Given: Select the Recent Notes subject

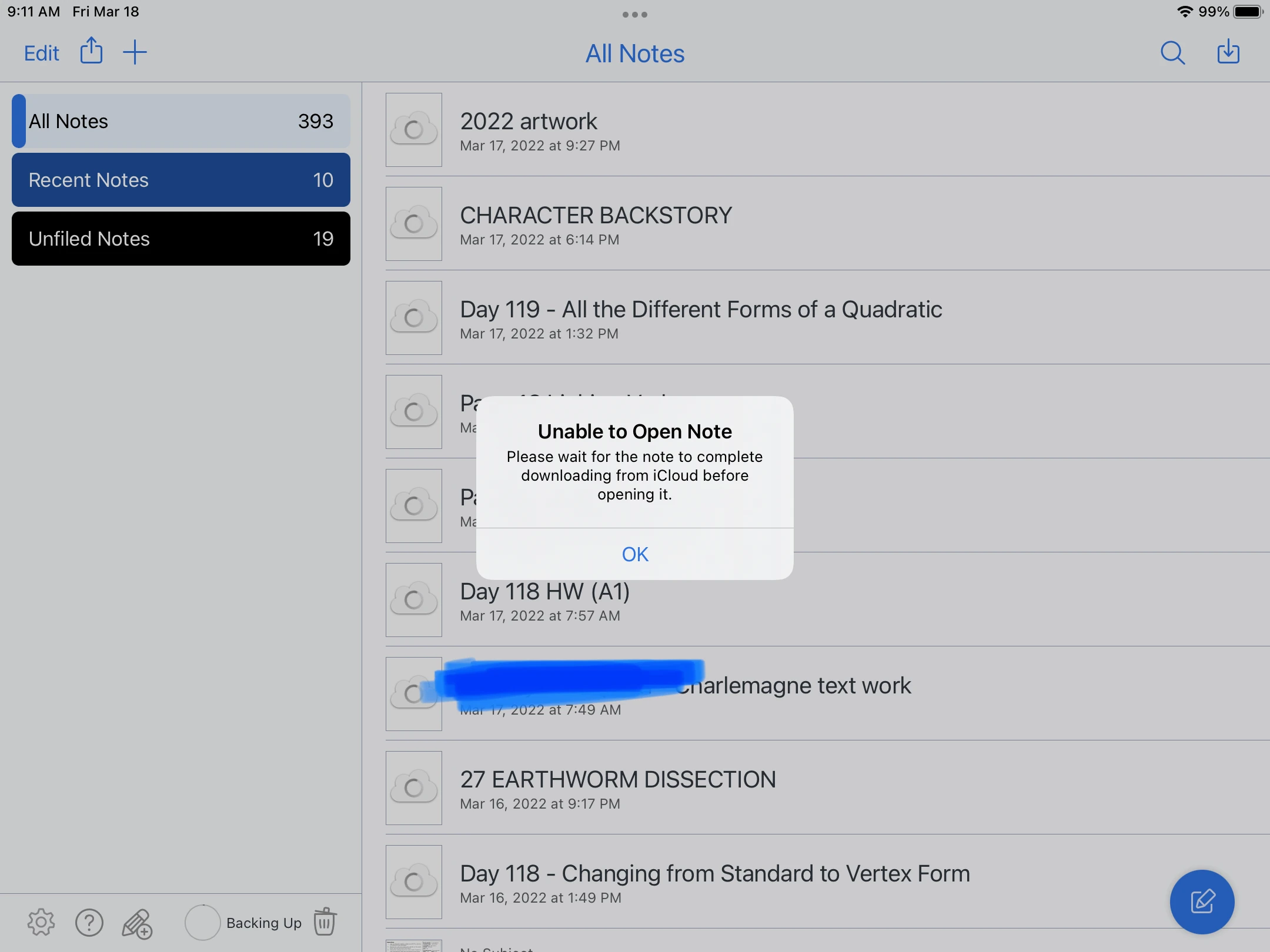Looking at the screenshot, I should 181,180.
